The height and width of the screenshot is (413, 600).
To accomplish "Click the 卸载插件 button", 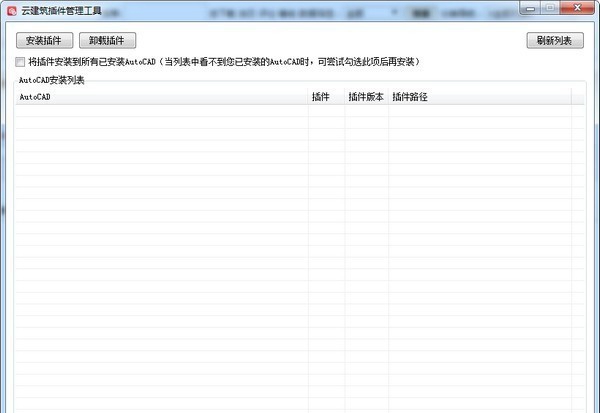I will (108, 40).
